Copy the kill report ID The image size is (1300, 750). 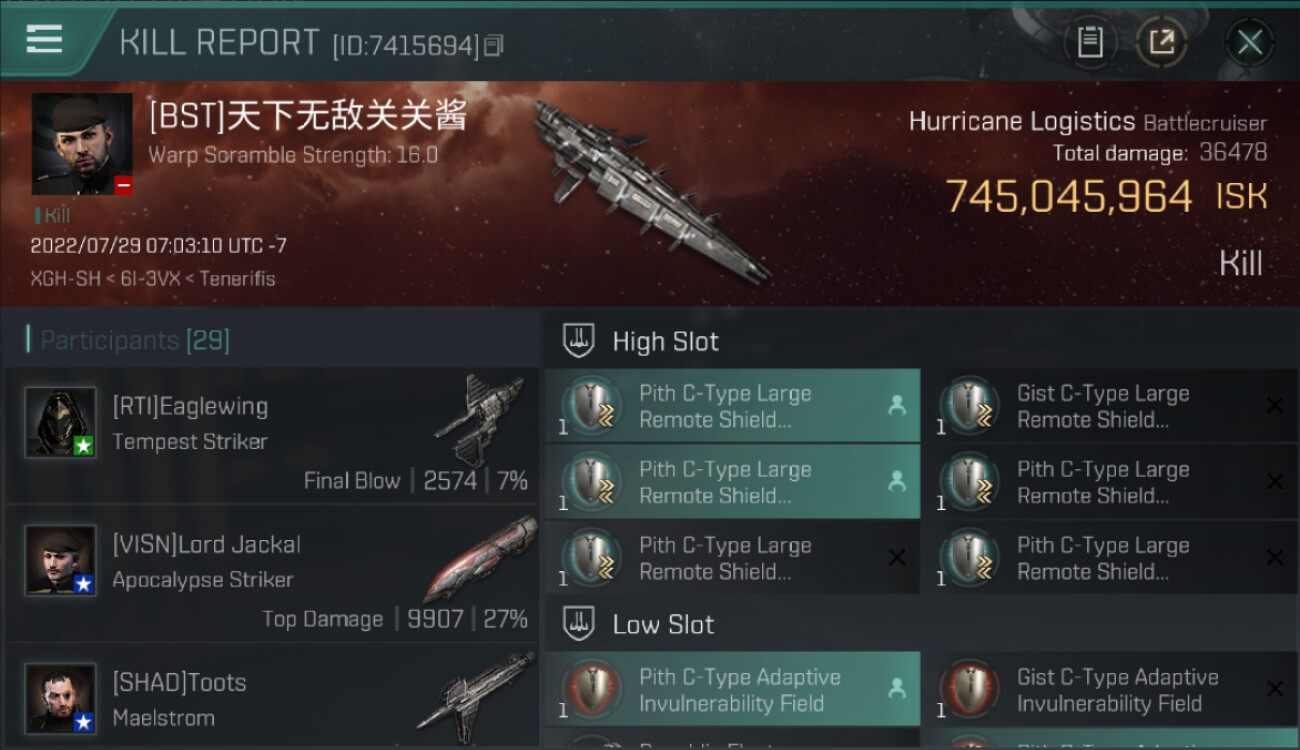coord(493,46)
